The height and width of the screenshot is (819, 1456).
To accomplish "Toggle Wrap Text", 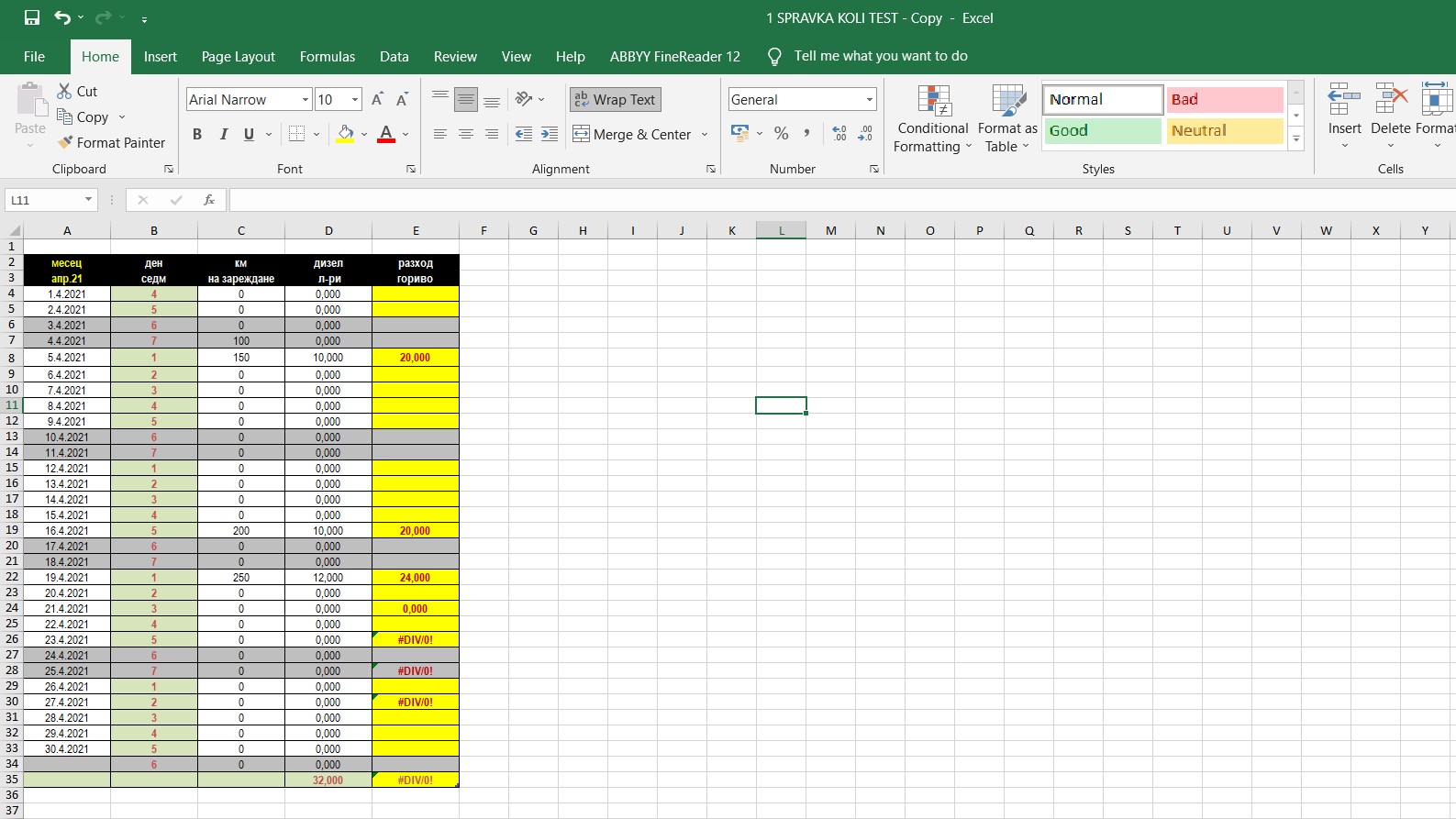I will click(x=615, y=99).
